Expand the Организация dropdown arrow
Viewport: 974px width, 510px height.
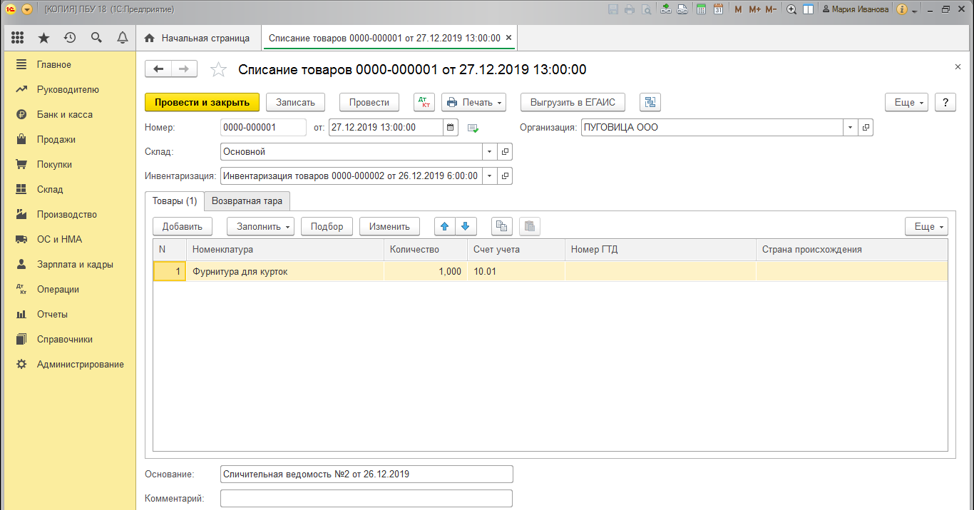850,128
